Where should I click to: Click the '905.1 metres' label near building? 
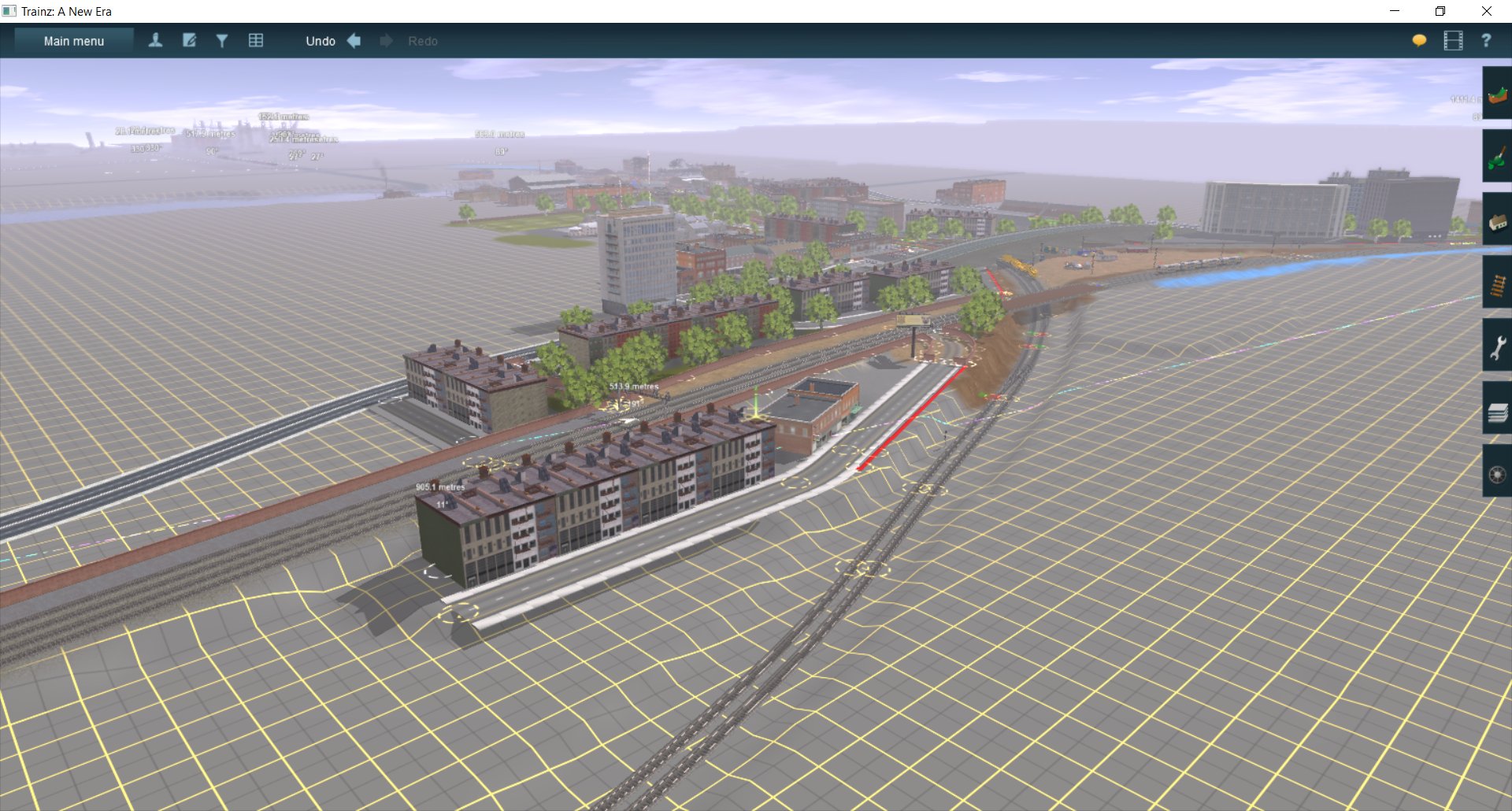pos(440,487)
